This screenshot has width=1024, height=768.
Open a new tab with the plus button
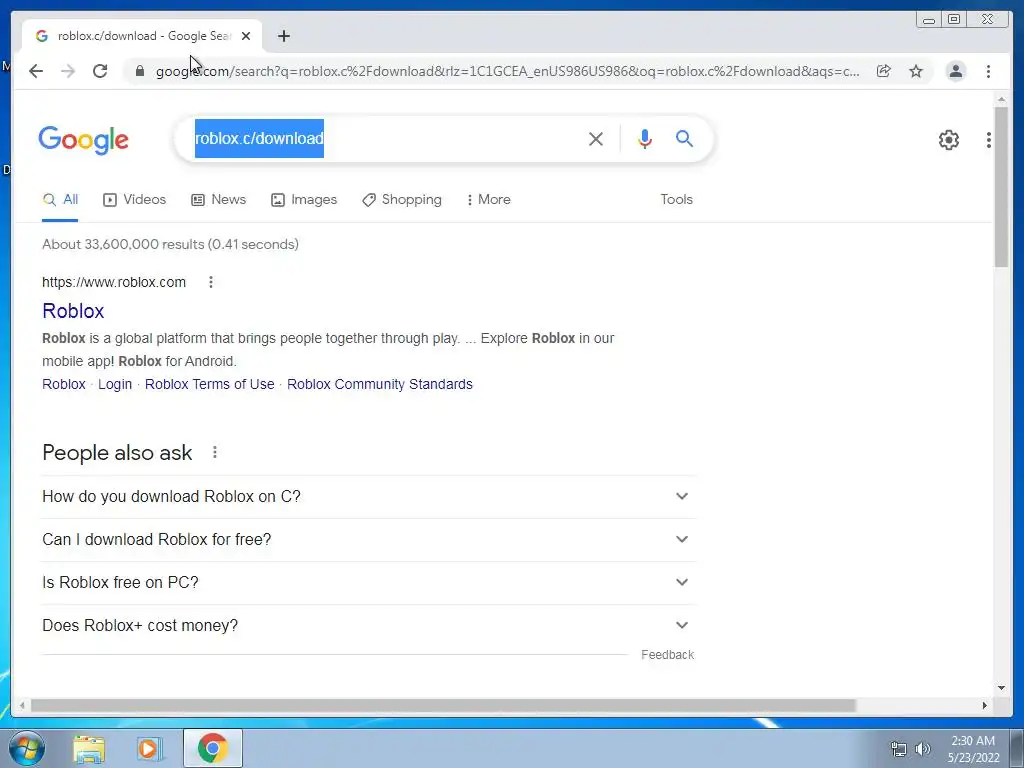(x=283, y=36)
